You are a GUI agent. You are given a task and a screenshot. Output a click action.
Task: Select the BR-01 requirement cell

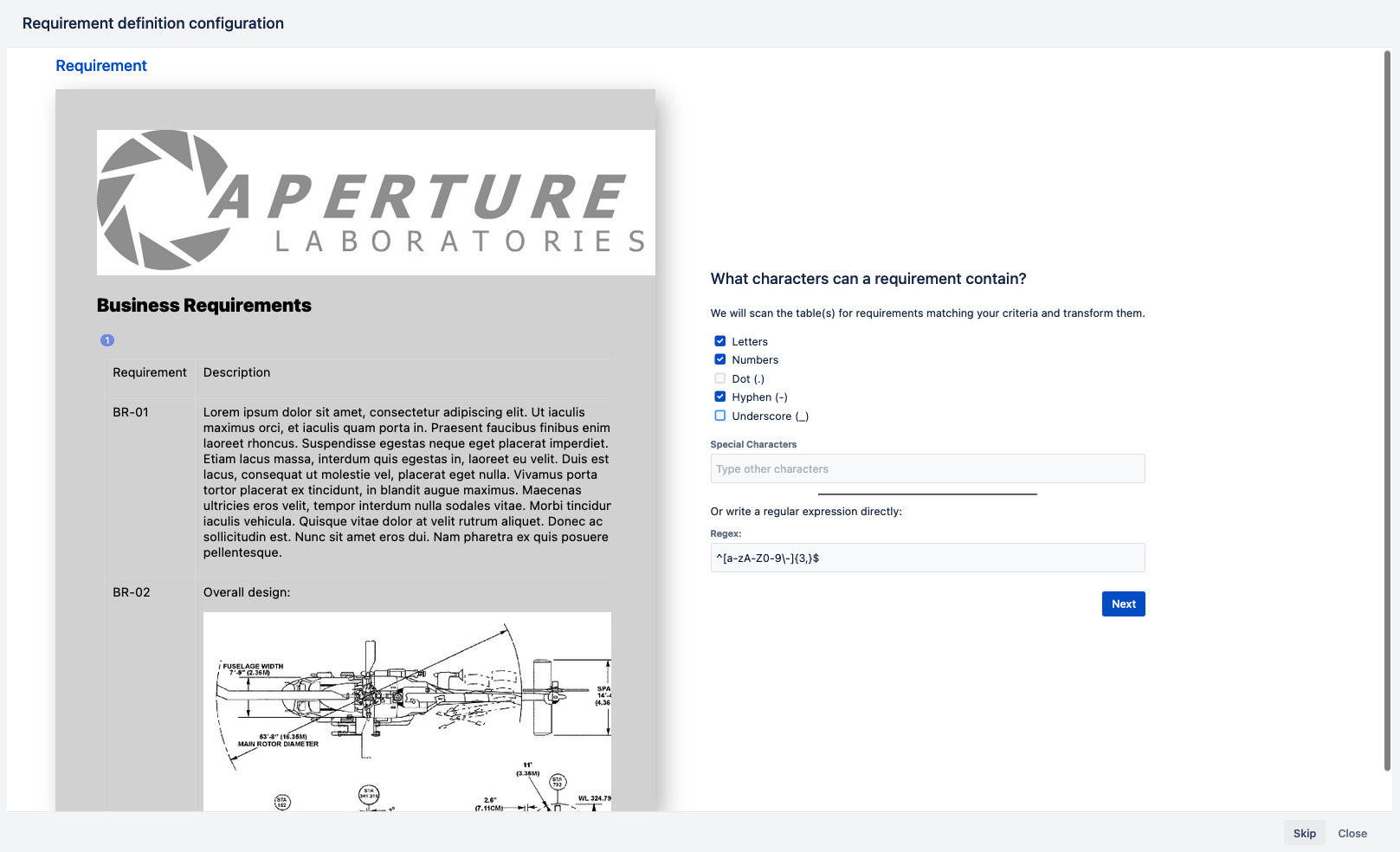point(131,412)
